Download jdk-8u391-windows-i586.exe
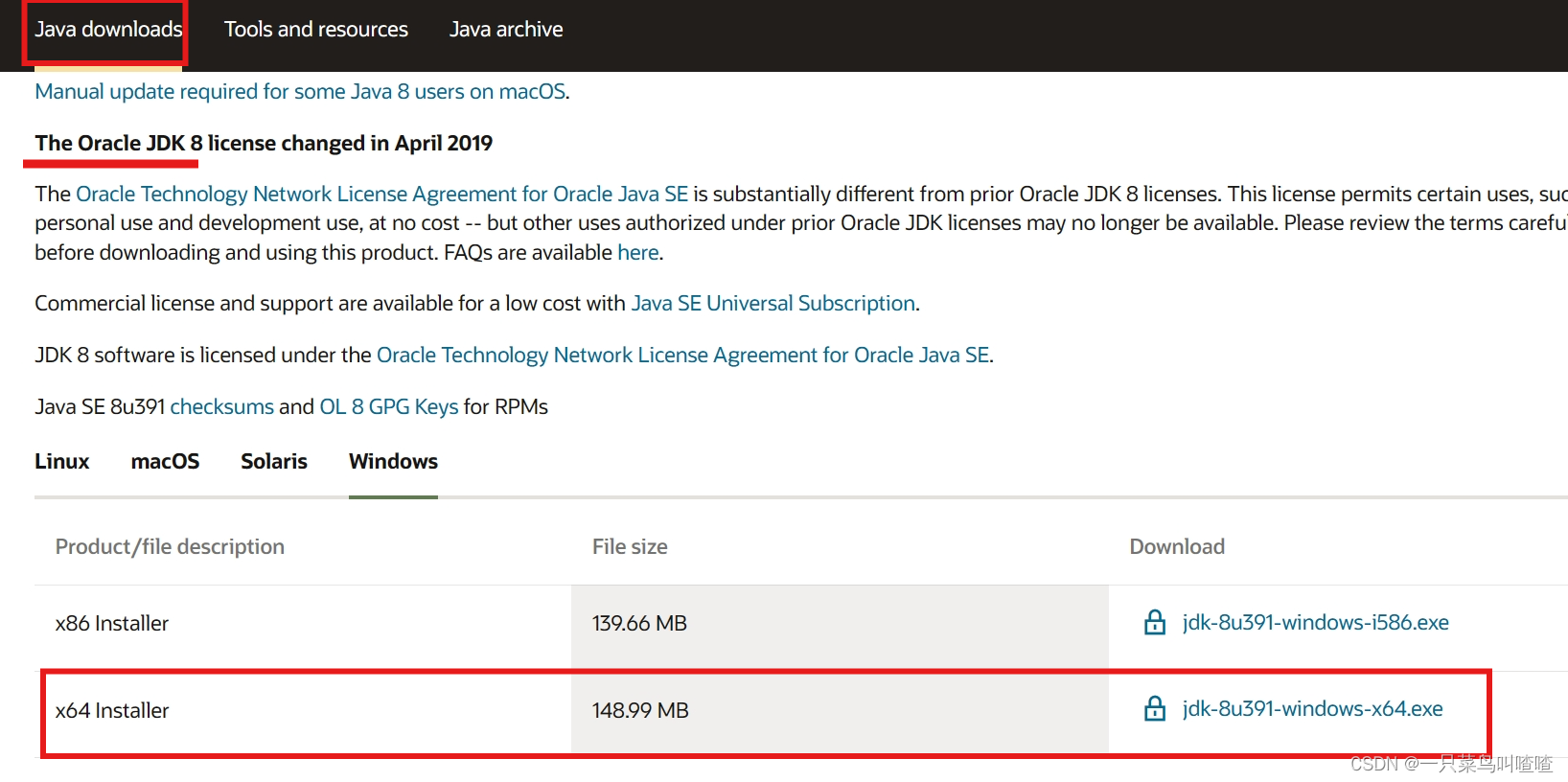 click(1315, 622)
